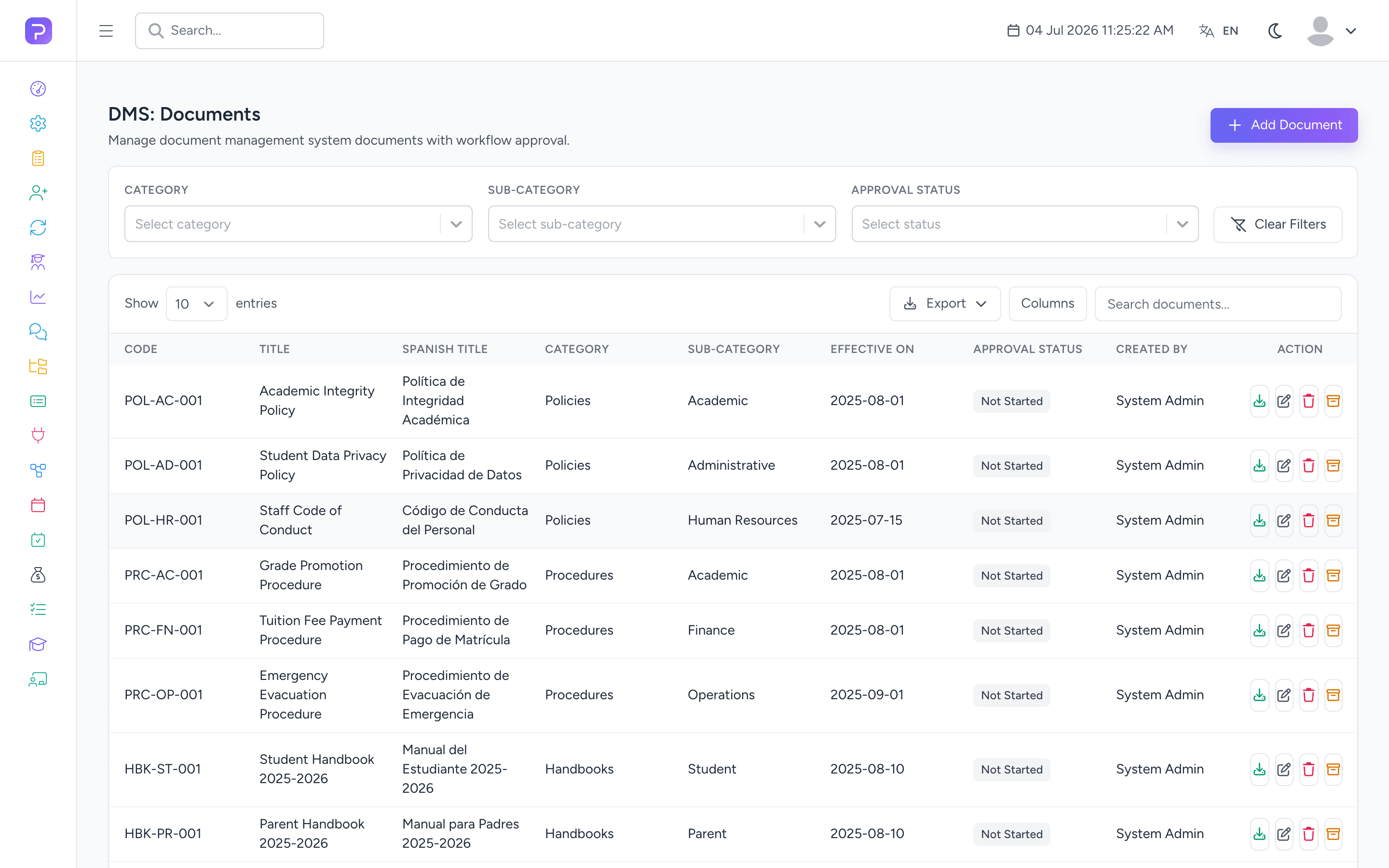Click the Clear Filters button
1389x868 pixels.
(x=1278, y=224)
